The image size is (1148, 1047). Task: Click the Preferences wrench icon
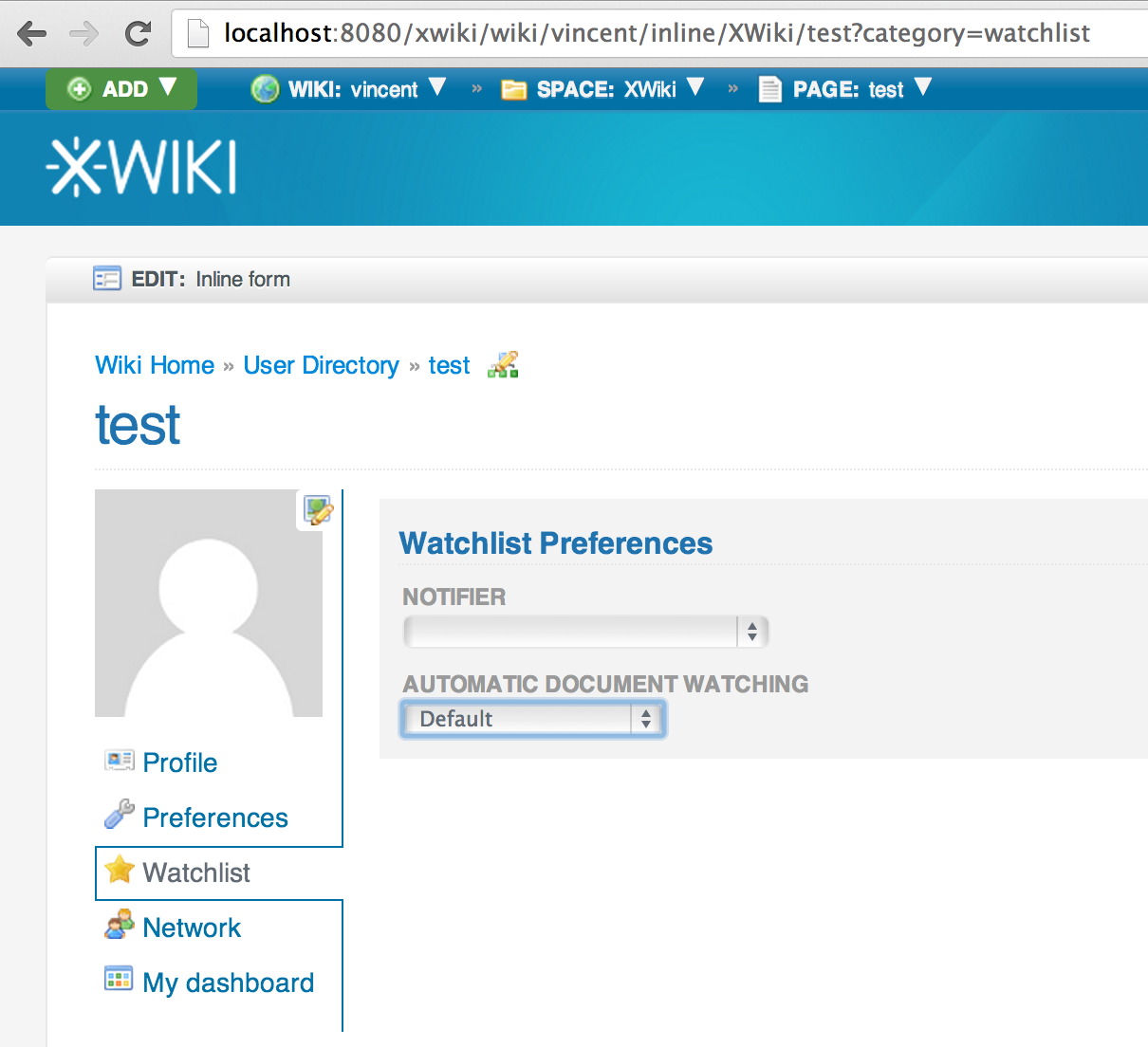click(x=120, y=815)
